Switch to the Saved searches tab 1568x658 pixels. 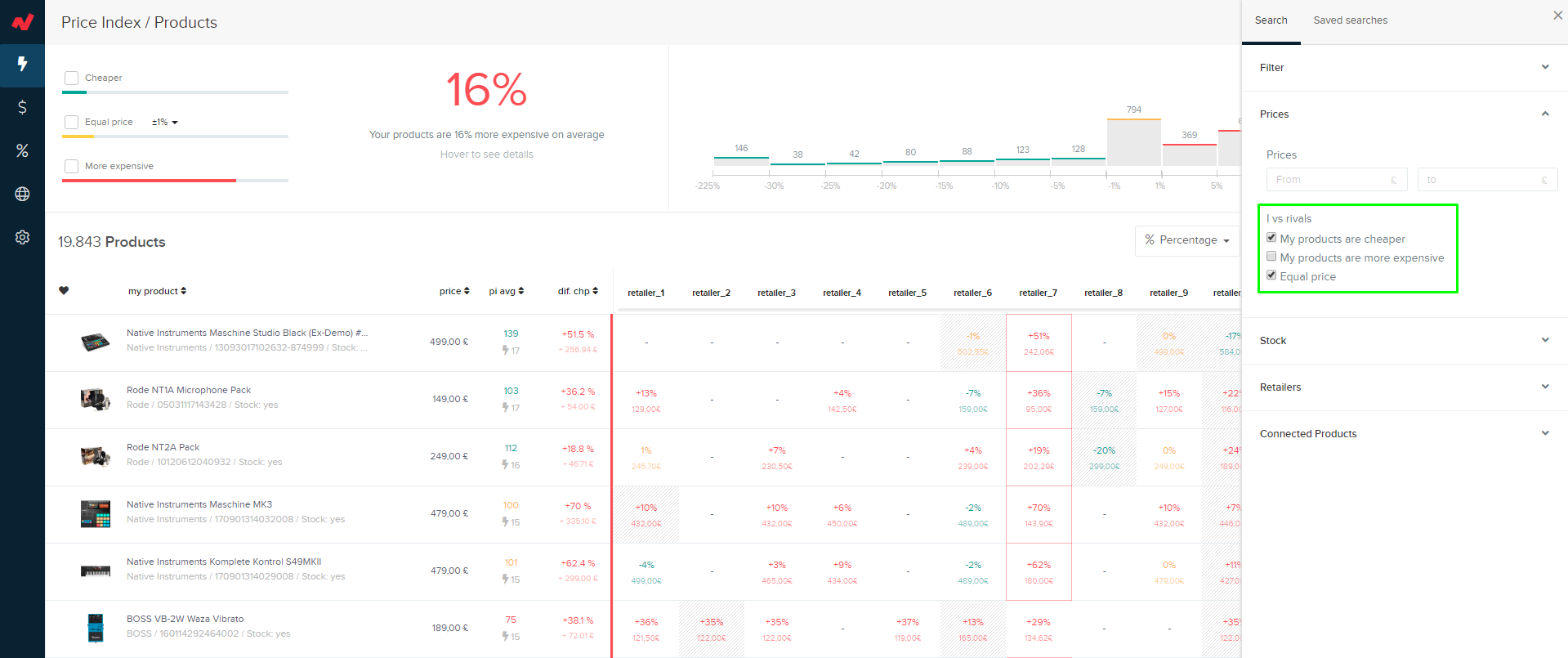1350,20
